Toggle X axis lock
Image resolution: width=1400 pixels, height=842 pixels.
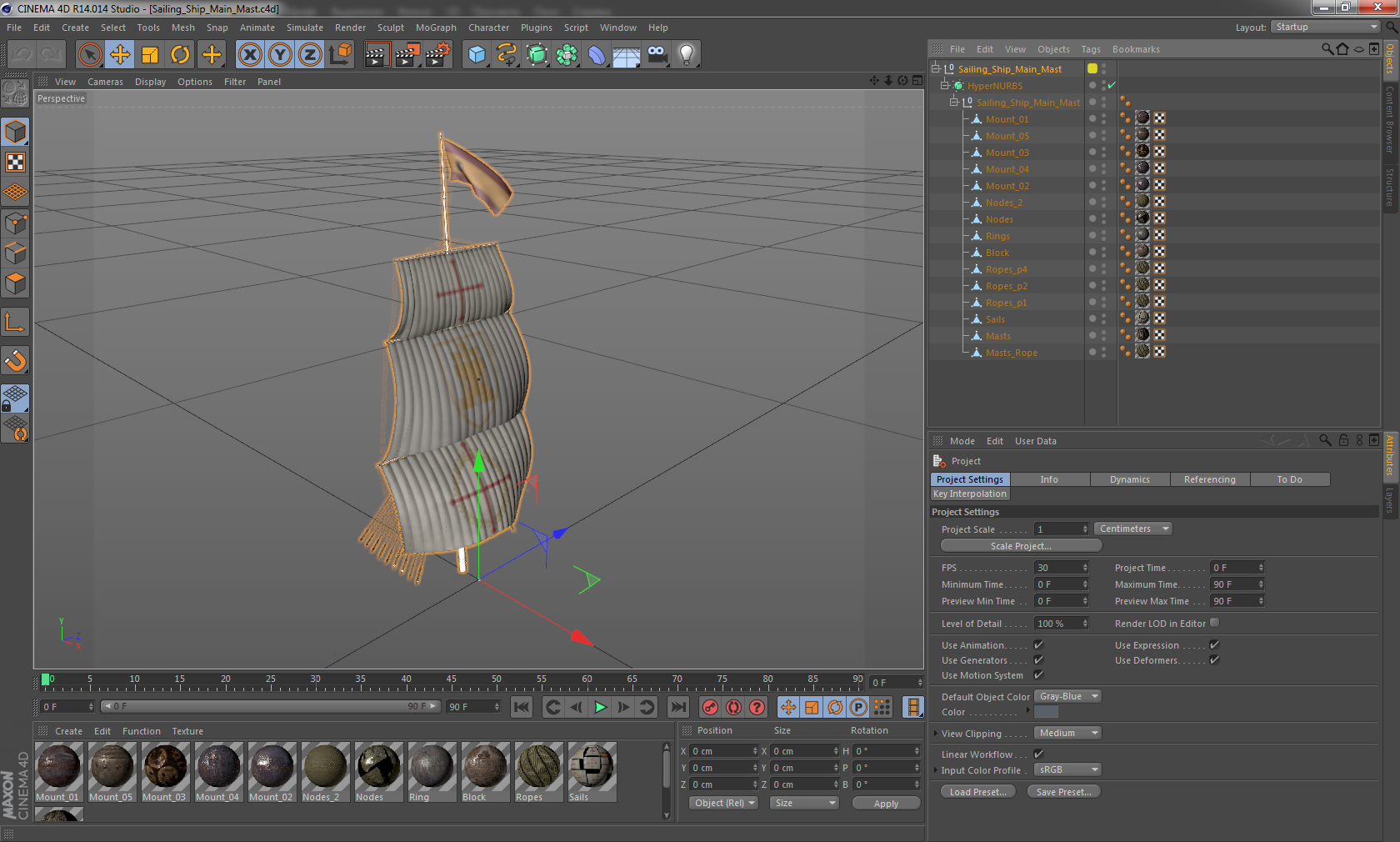click(249, 55)
